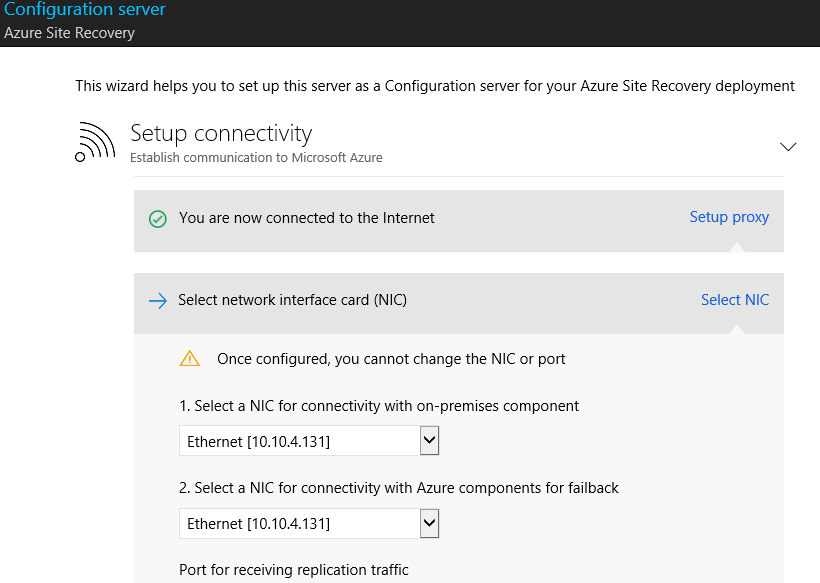Click the Port for receiving replication traffic label
The image size is (820, 583).
[293, 570]
